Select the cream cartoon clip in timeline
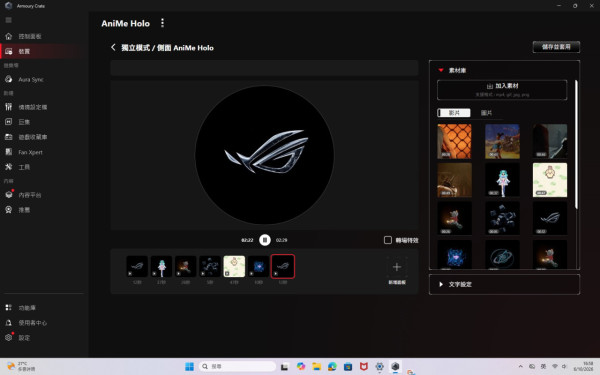Image resolution: width=600 pixels, height=375 pixels. tap(234, 266)
